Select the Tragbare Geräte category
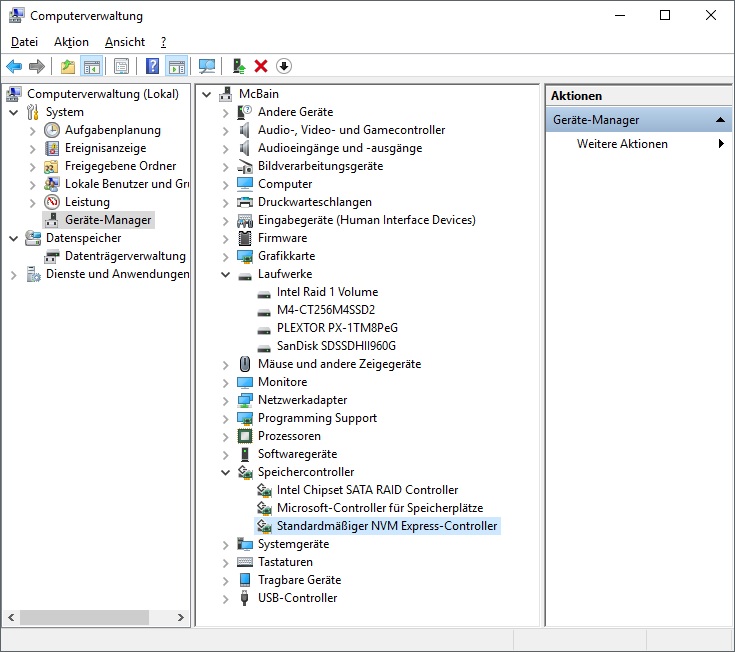Viewport: 735px width, 652px height. 300,580
